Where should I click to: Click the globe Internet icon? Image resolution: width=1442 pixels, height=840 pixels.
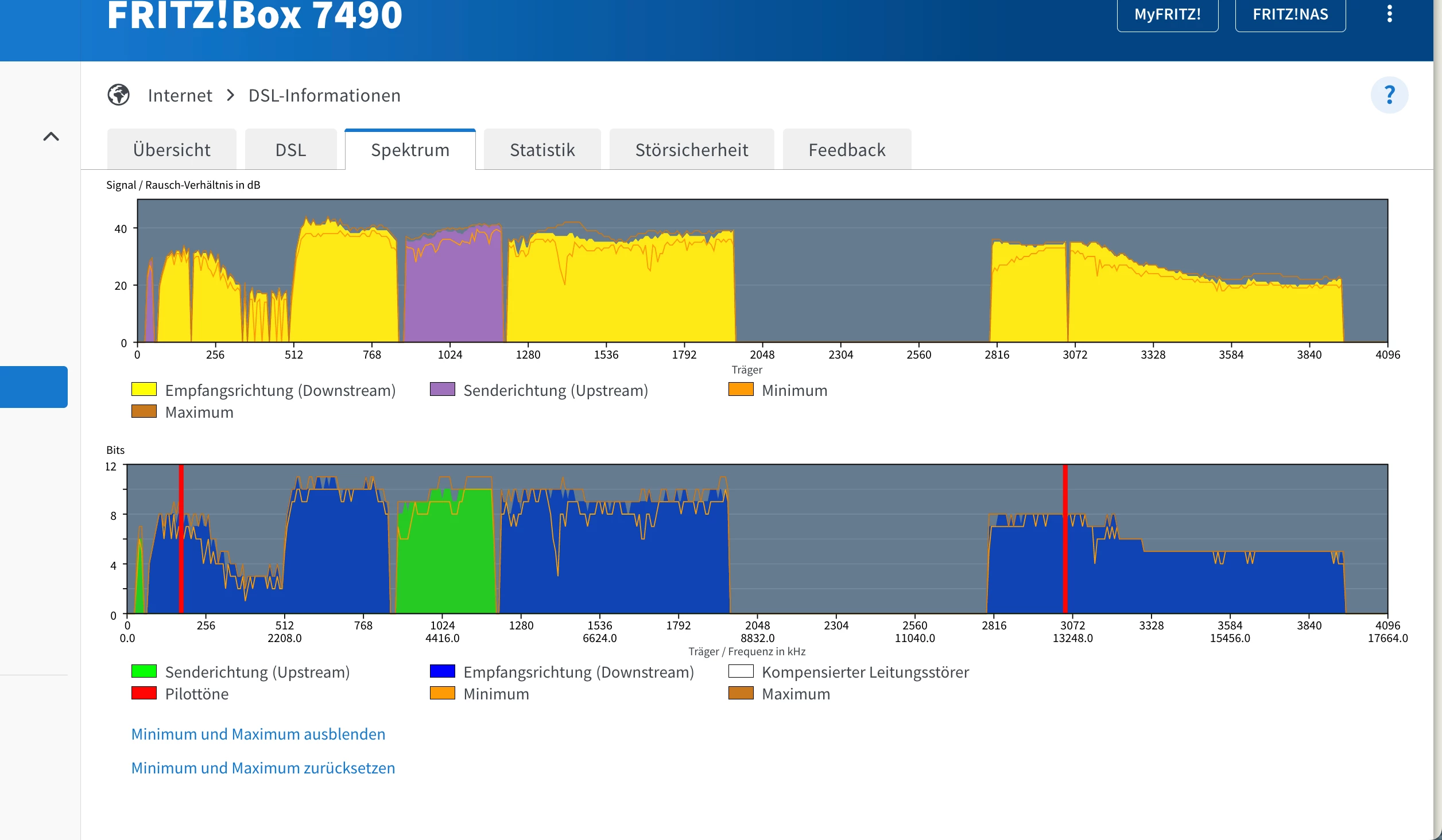[x=119, y=95]
